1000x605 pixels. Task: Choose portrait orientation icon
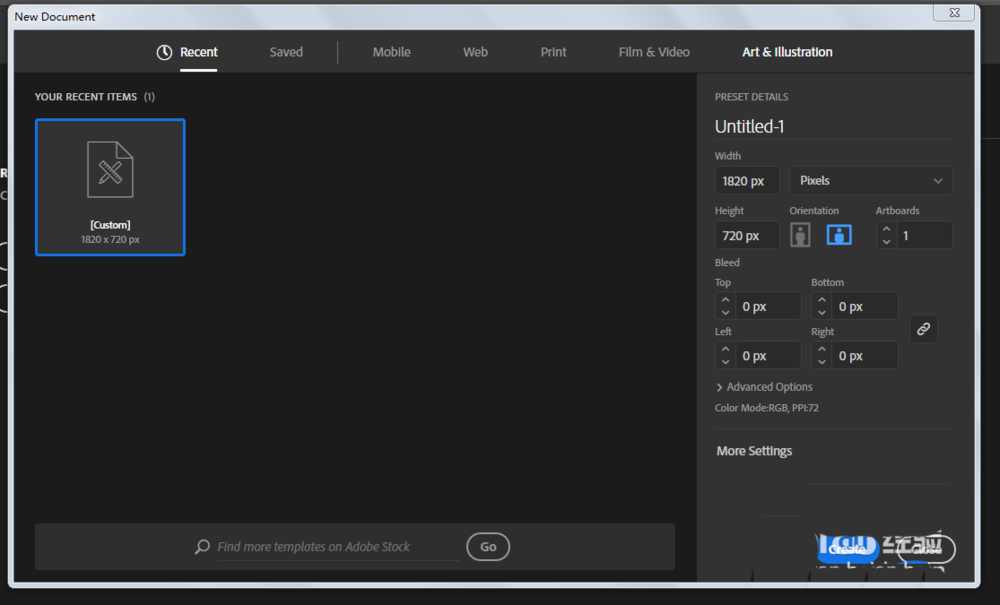point(800,235)
